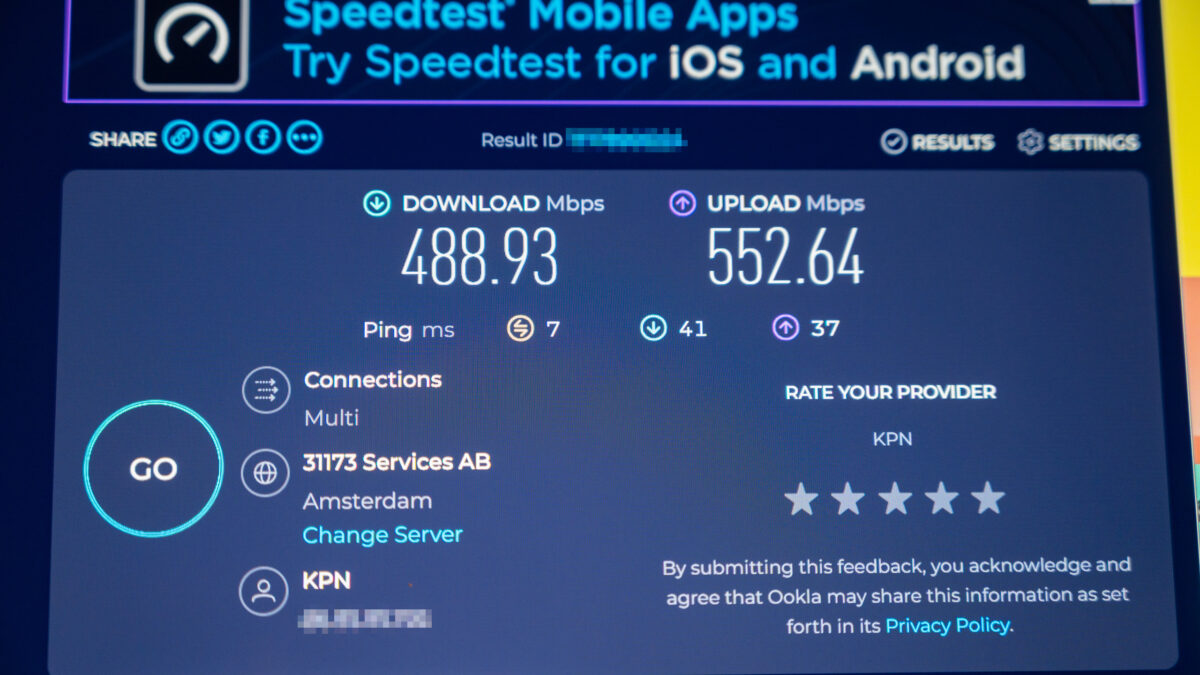Open the Settings page
Screen dimensions: 1200x675
click(x=1078, y=142)
